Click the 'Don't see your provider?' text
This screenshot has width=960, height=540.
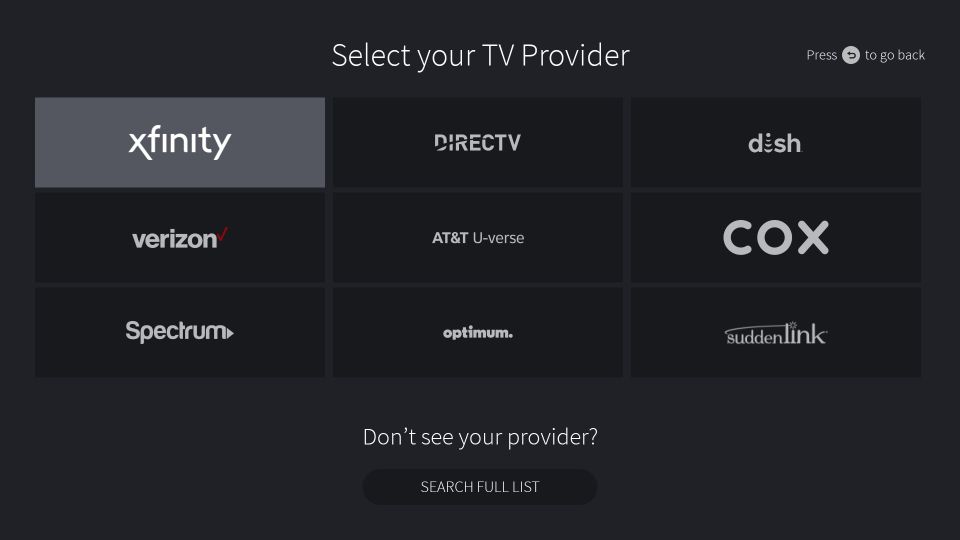point(480,437)
